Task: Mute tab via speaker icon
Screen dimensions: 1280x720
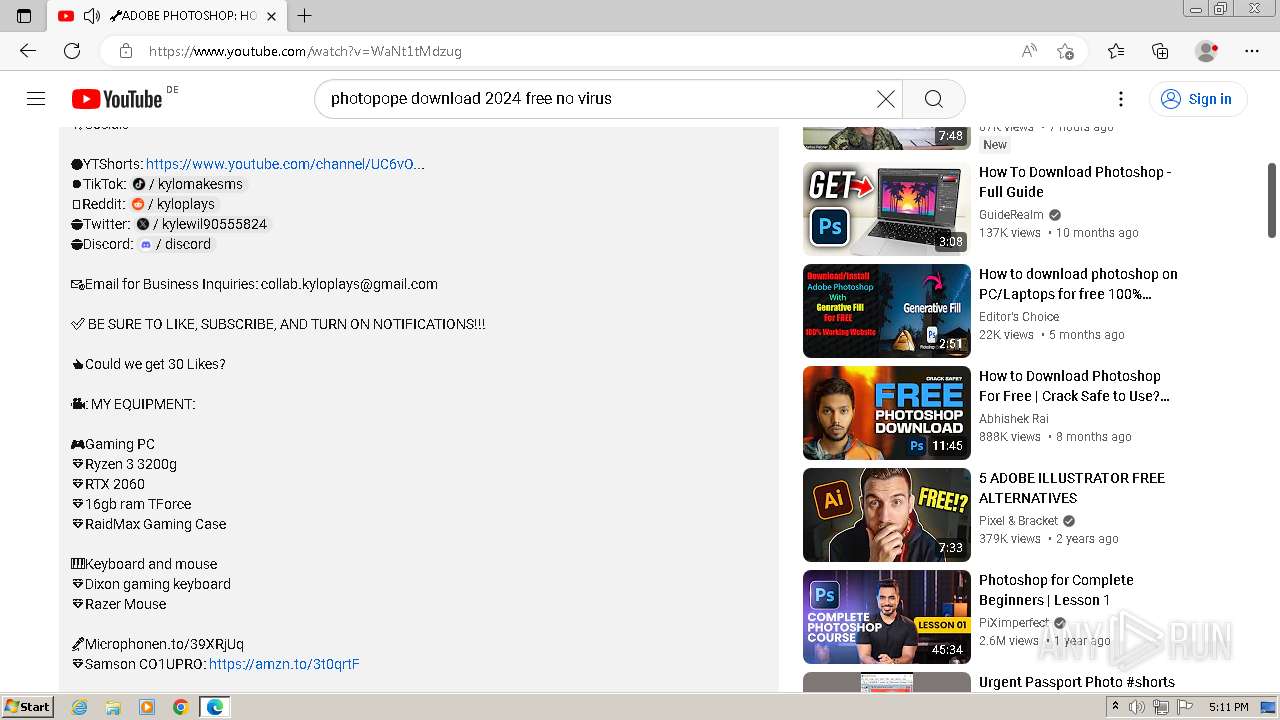Action: pyautogui.click(x=92, y=16)
